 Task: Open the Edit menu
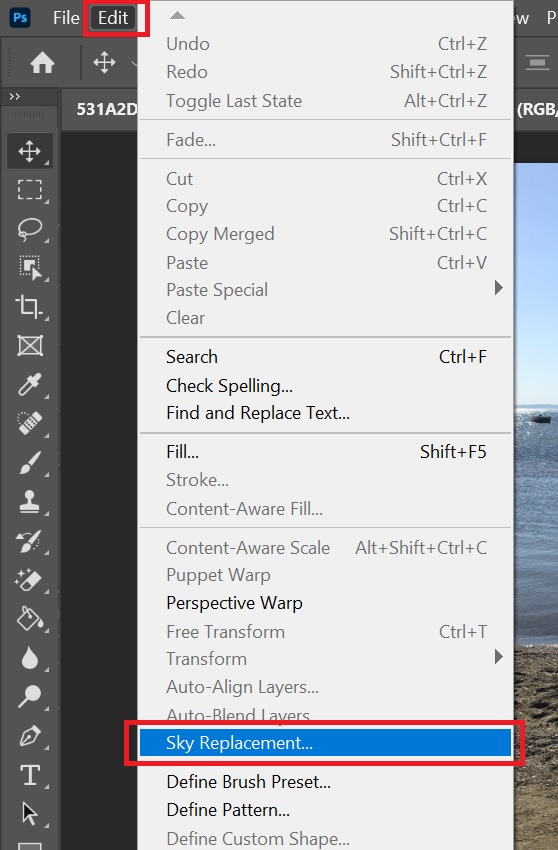coord(113,18)
